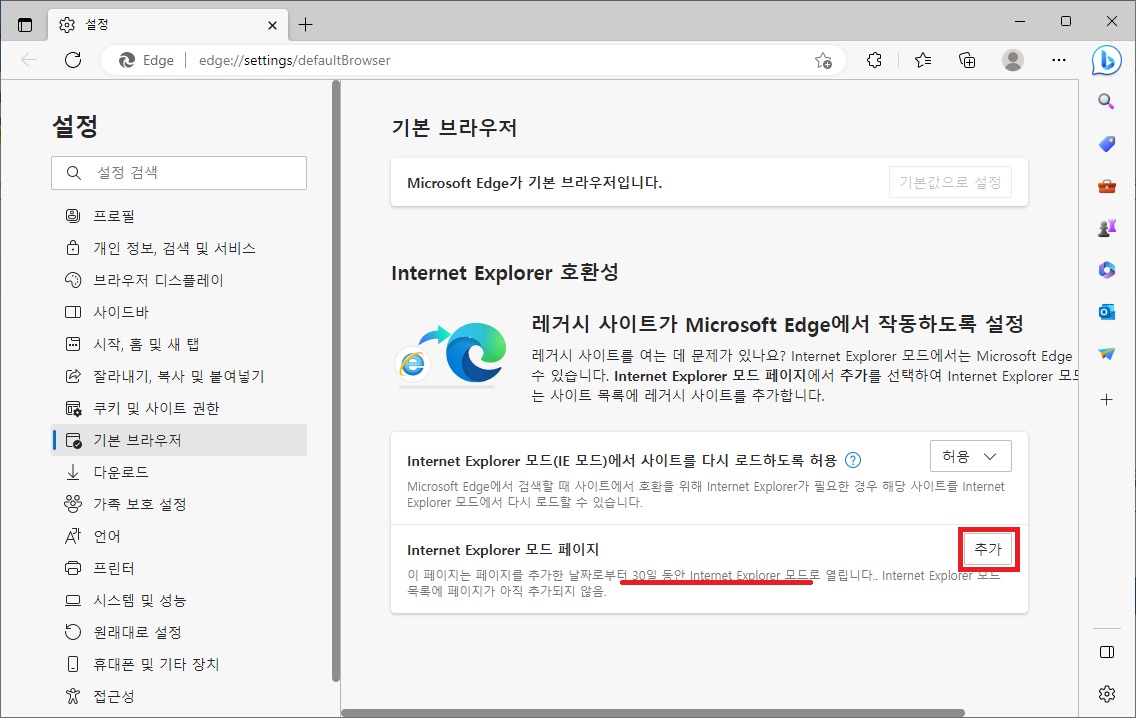This screenshot has height=718, width=1136.
Task: Add this page to favorites star
Action: click(823, 61)
